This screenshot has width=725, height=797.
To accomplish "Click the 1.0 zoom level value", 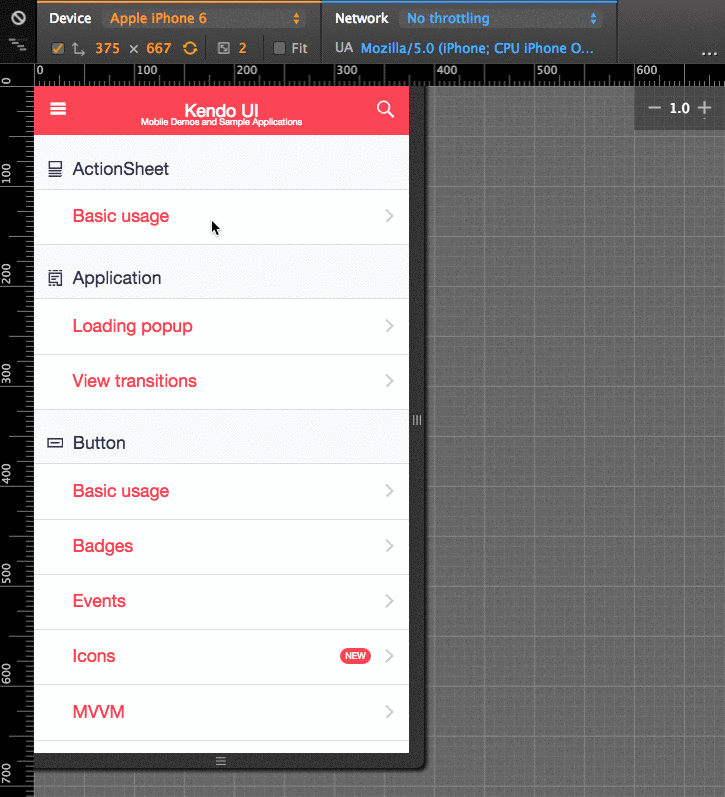I will click(679, 108).
